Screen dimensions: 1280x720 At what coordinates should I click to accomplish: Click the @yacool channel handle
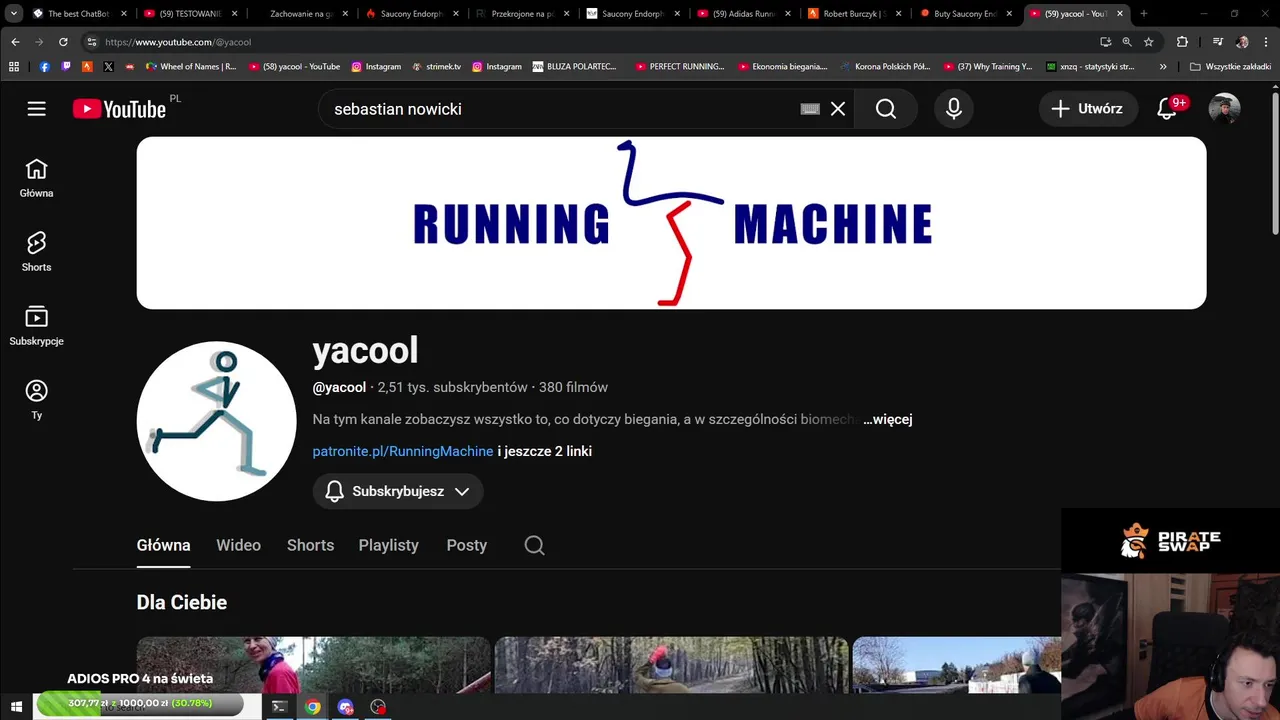[339, 387]
